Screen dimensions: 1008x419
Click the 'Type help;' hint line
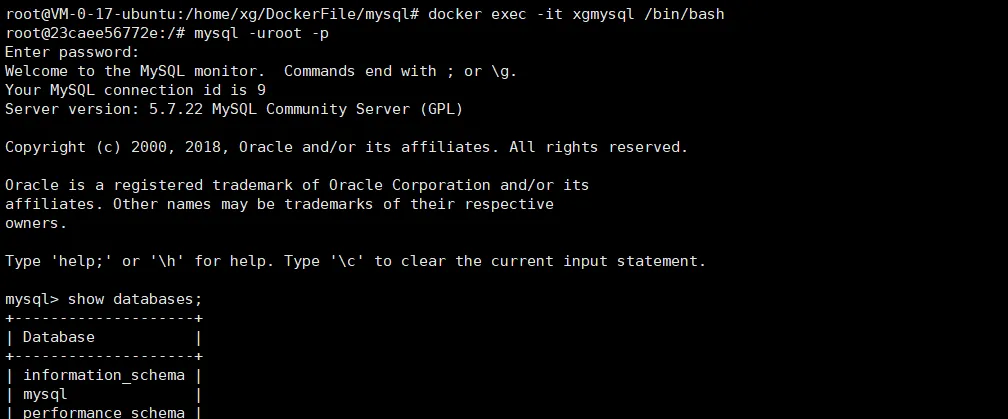click(x=356, y=262)
